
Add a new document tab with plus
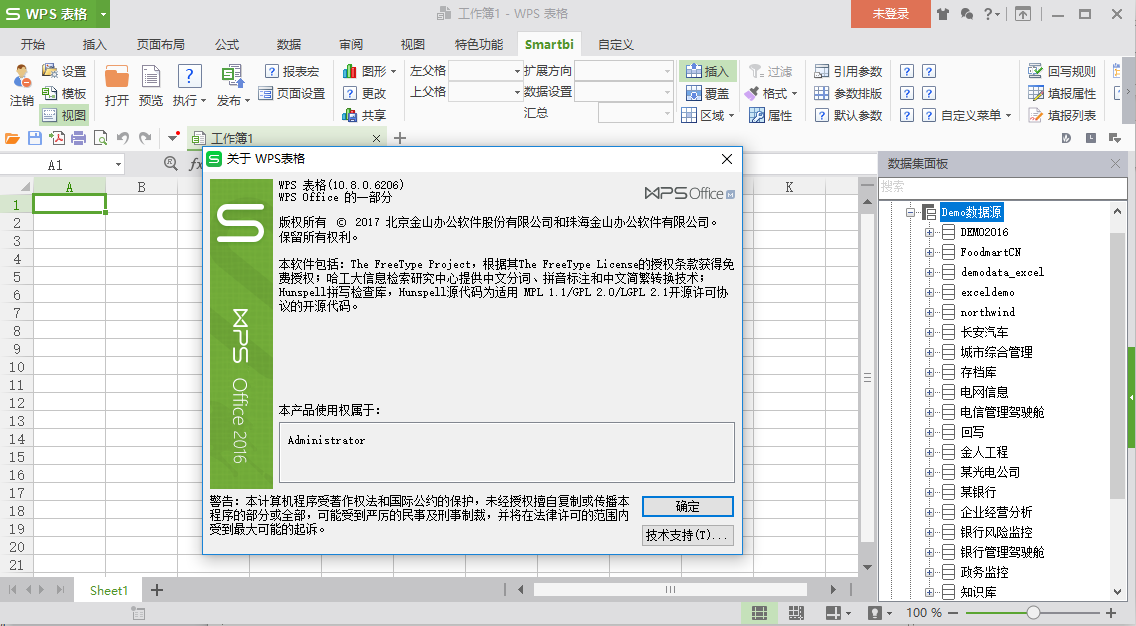400,138
